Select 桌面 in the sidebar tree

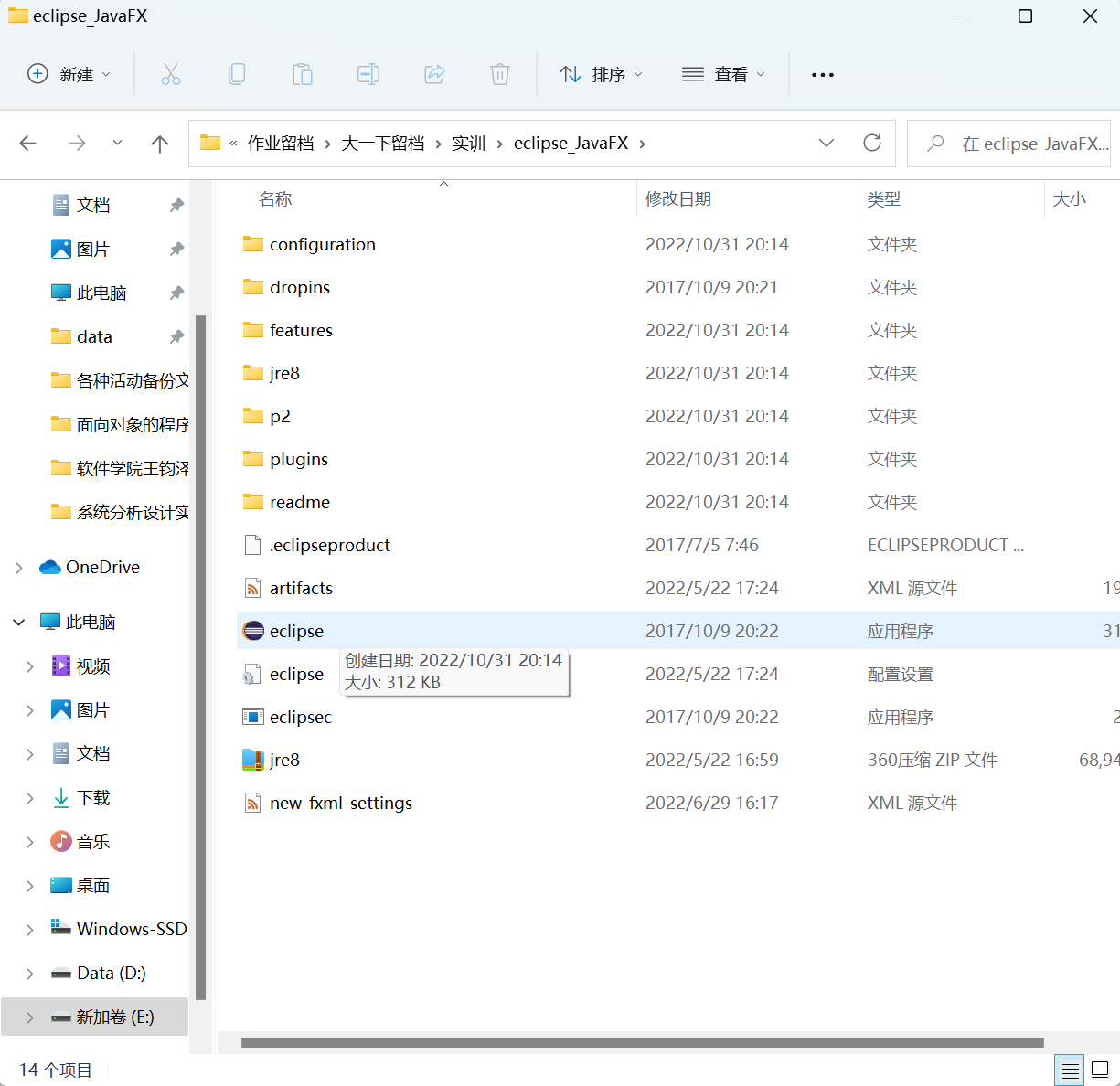[93, 886]
